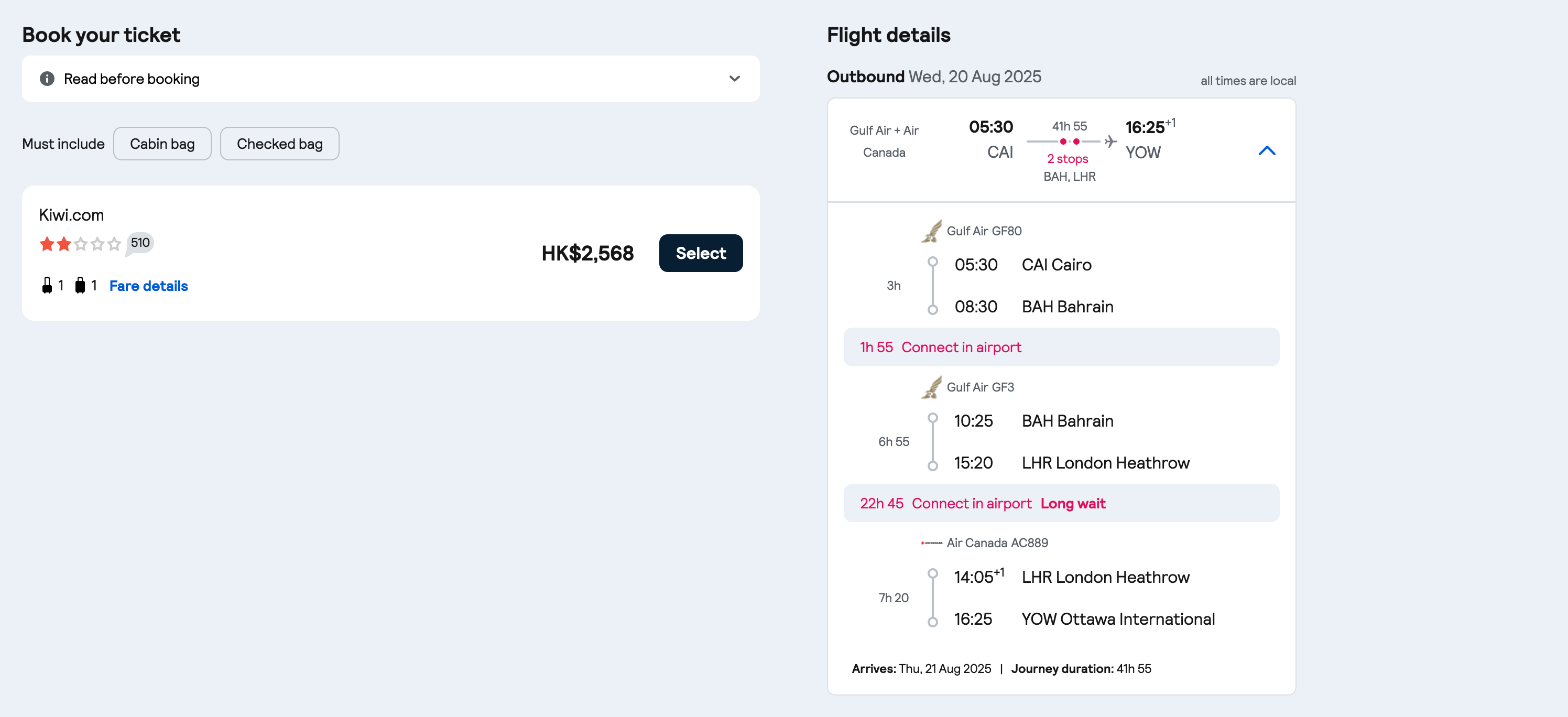Collapse the outbound flight details chevron
1568x717 pixels.
[1266, 150]
